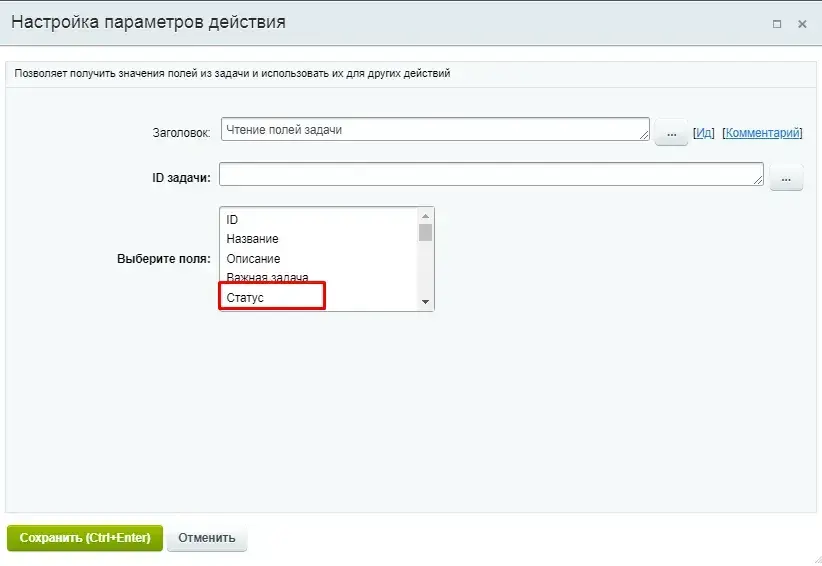The image size is (822, 566).
Task: Select Название in the fields list
Action: click(319, 239)
